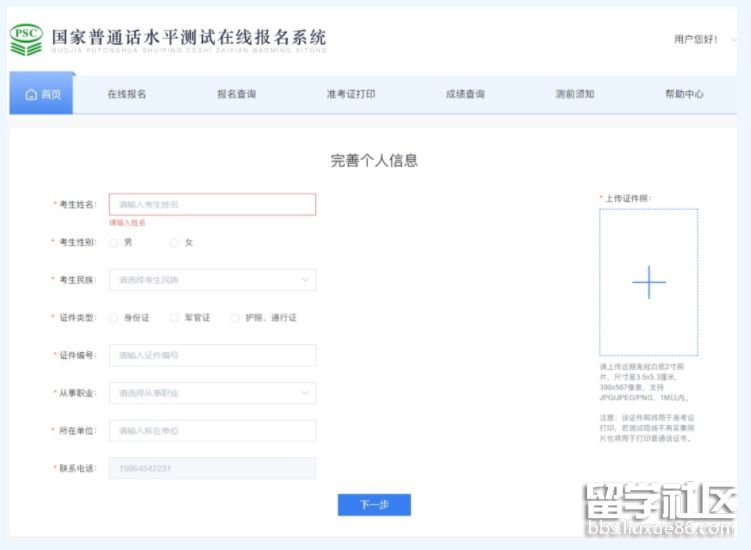Click the 考生姓名 input field
This screenshot has width=751, height=550.
(x=212, y=204)
